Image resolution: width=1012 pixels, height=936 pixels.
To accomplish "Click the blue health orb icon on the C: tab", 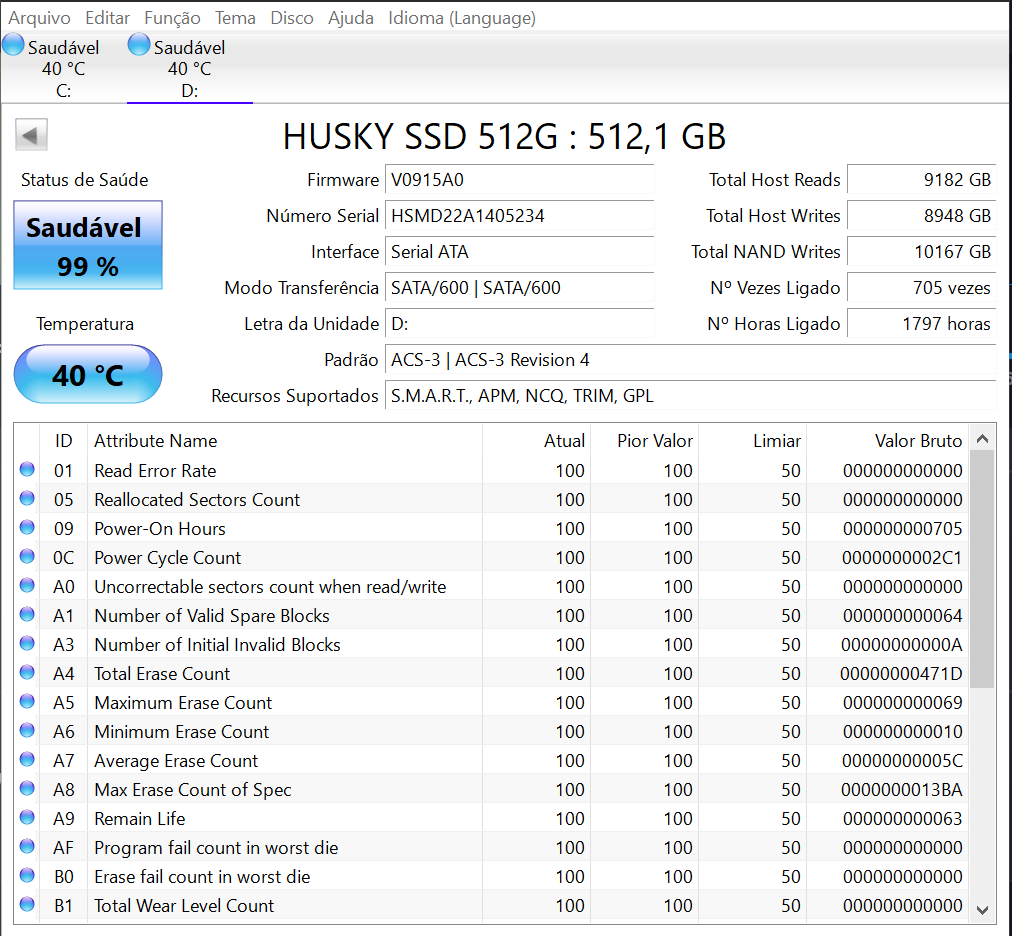I will (x=14, y=45).
